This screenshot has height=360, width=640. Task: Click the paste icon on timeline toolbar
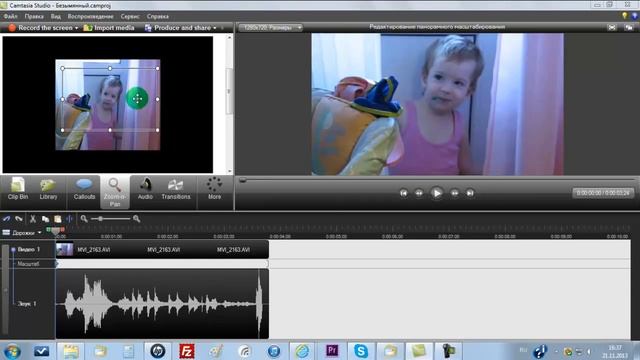58,219
